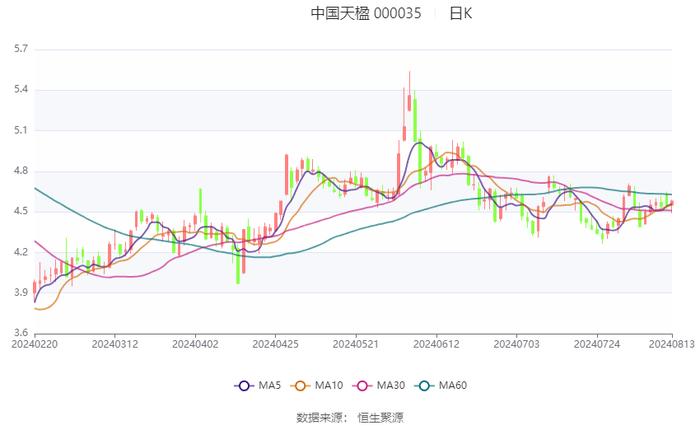The image size is (700, 426).
Task: Click the 3.6 y-axis label
Action: pyautogui.click(x=21, y=333)
